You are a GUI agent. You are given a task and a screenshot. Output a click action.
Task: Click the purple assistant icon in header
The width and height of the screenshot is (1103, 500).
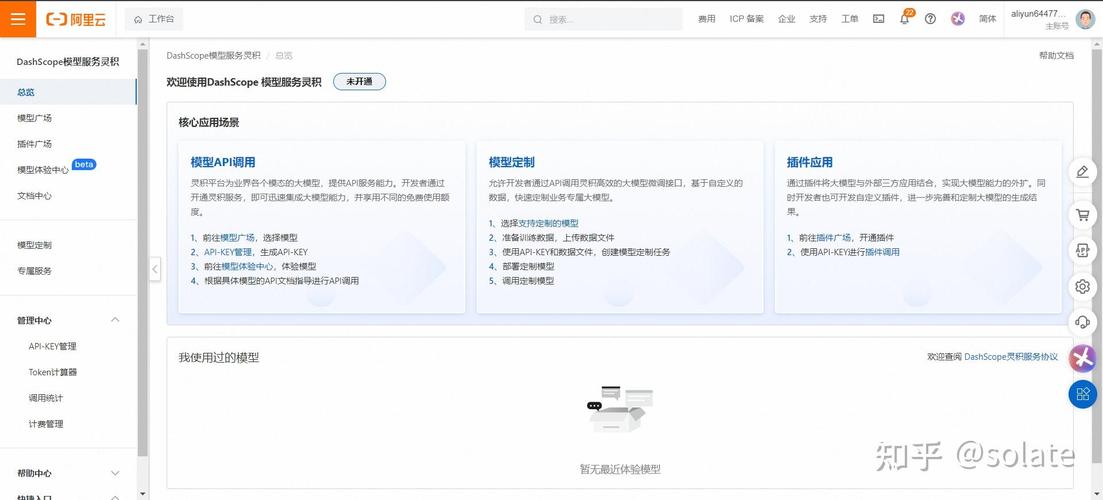957,19
